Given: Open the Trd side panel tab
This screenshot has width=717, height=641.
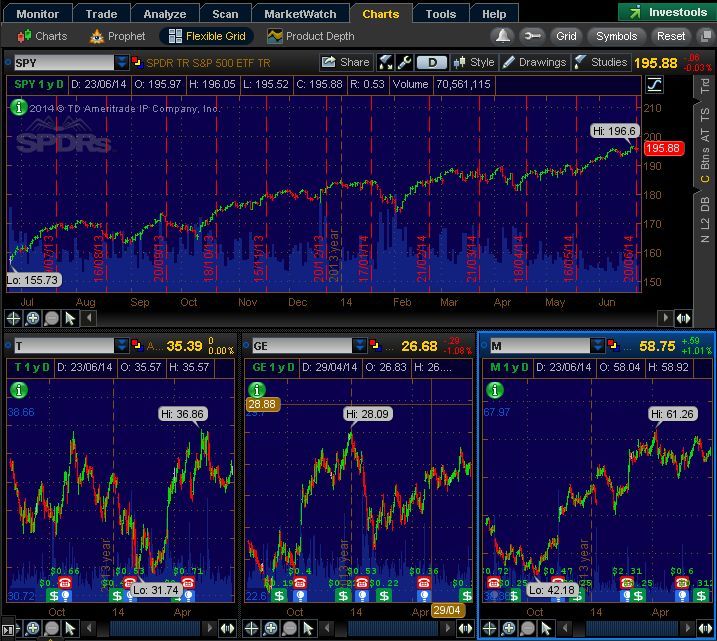Looking at the screenshot, I should click(x=705, y=85).
